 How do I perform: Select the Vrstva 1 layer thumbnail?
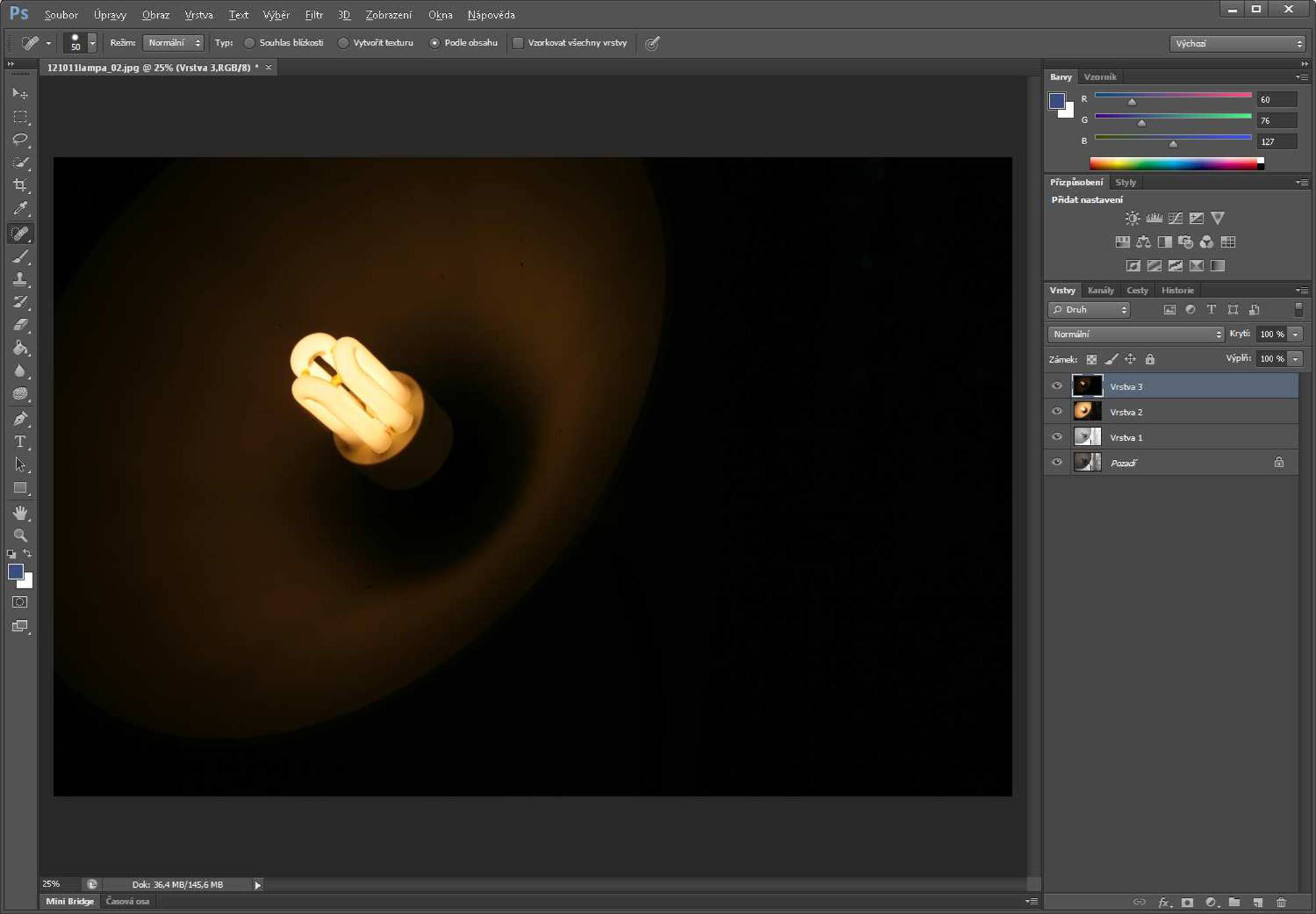pyautogui.click(x=1087, y=437)
